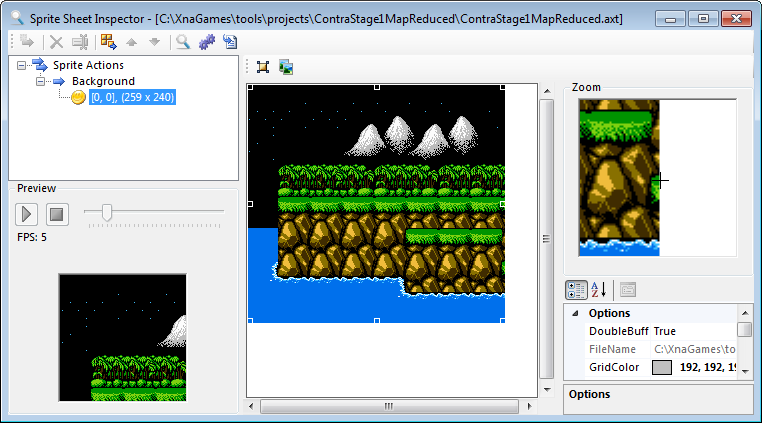The image size is (762, 423).
Task: Stop the preview with Stop button
Action: click(57, 214)
